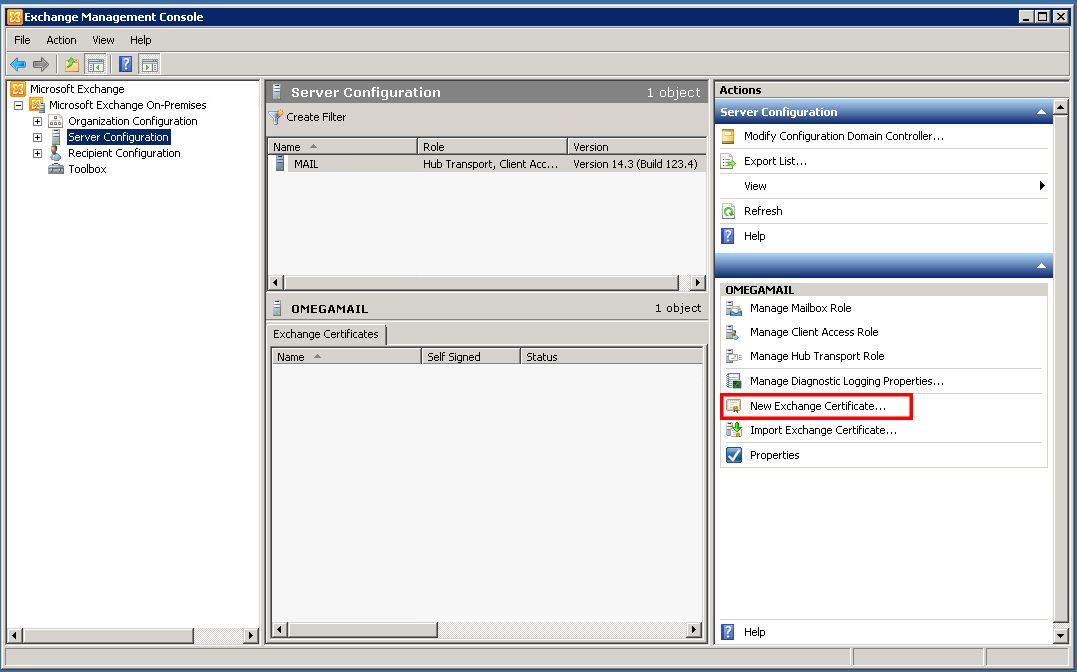
Task: Click Modify Configuration Domain Controller link
Action: [843, 136]
